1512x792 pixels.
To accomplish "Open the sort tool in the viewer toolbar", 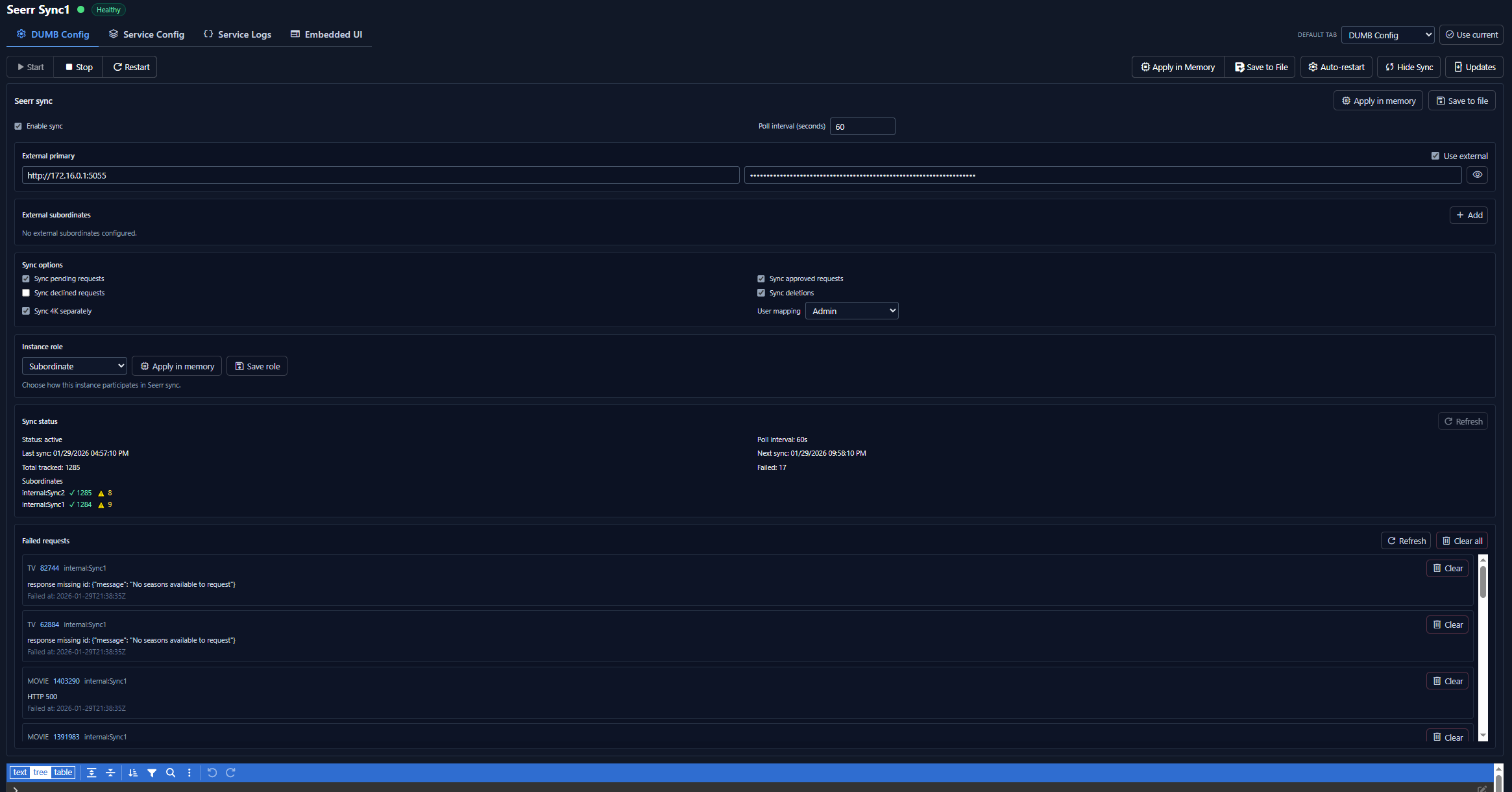I will pos(133,773).
